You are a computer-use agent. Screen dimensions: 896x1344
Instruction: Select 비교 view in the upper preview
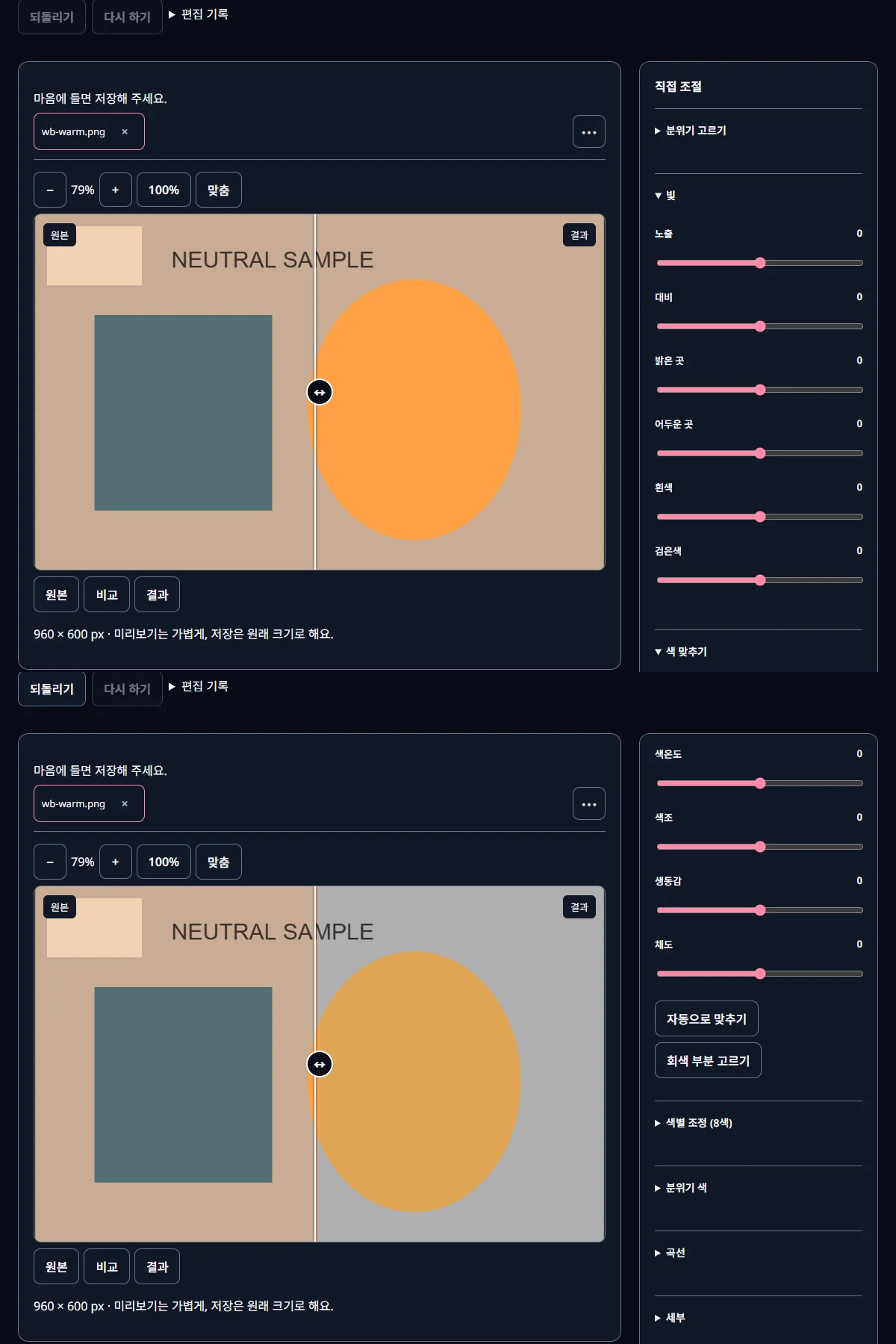(107, 594)
